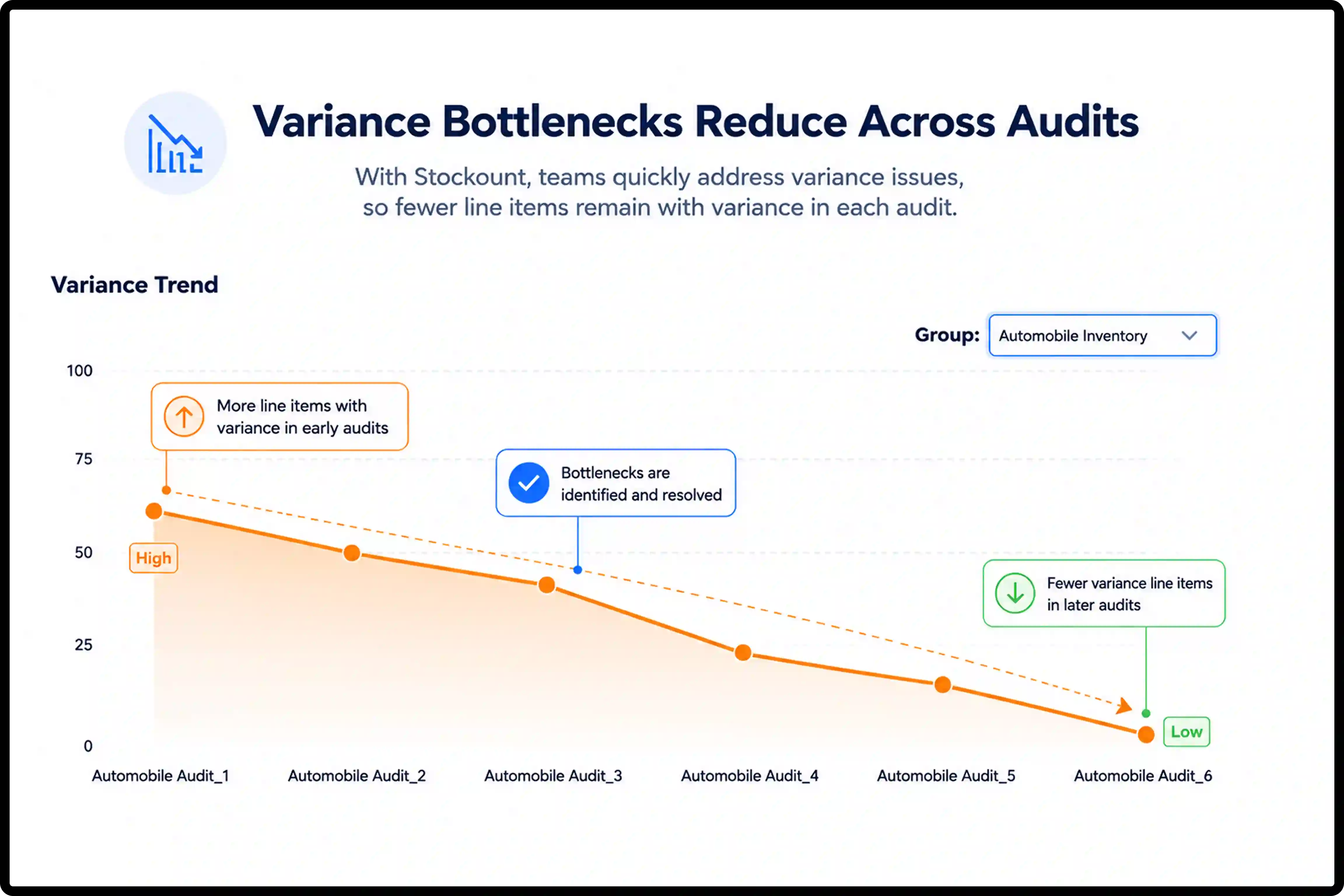Click the blue checkmark circle icon
Image resolution: width=1344 pixels, height=896 pixels.
point(528,483)
